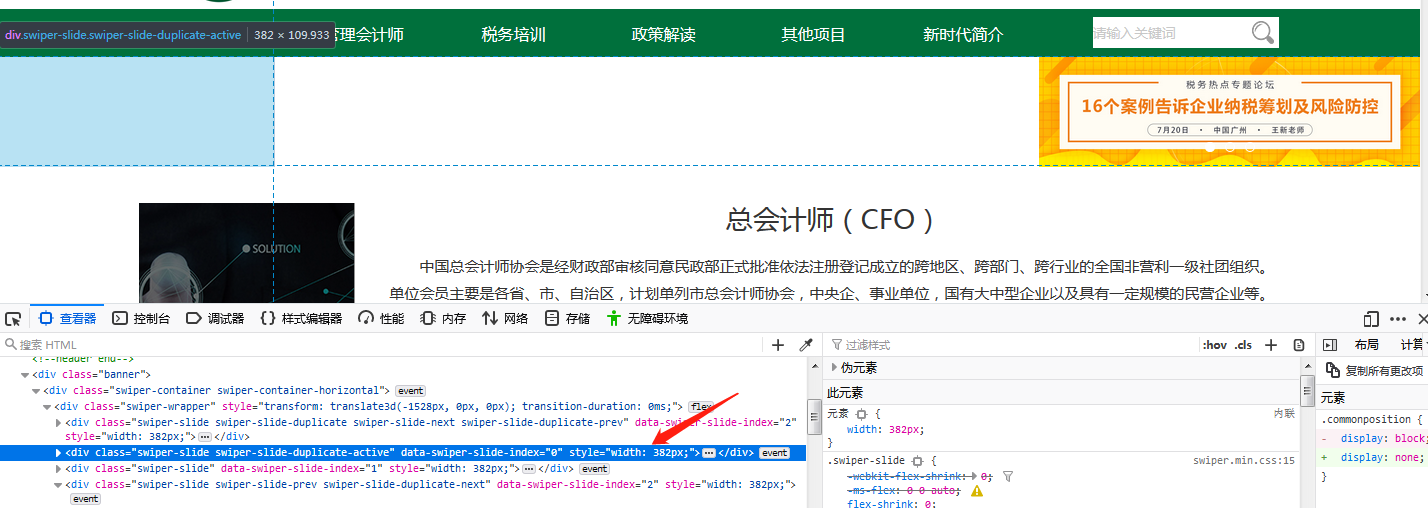The image size is (1428, 508).
Task: Switch to the 性能 performance tab
Action: (381, 319)
